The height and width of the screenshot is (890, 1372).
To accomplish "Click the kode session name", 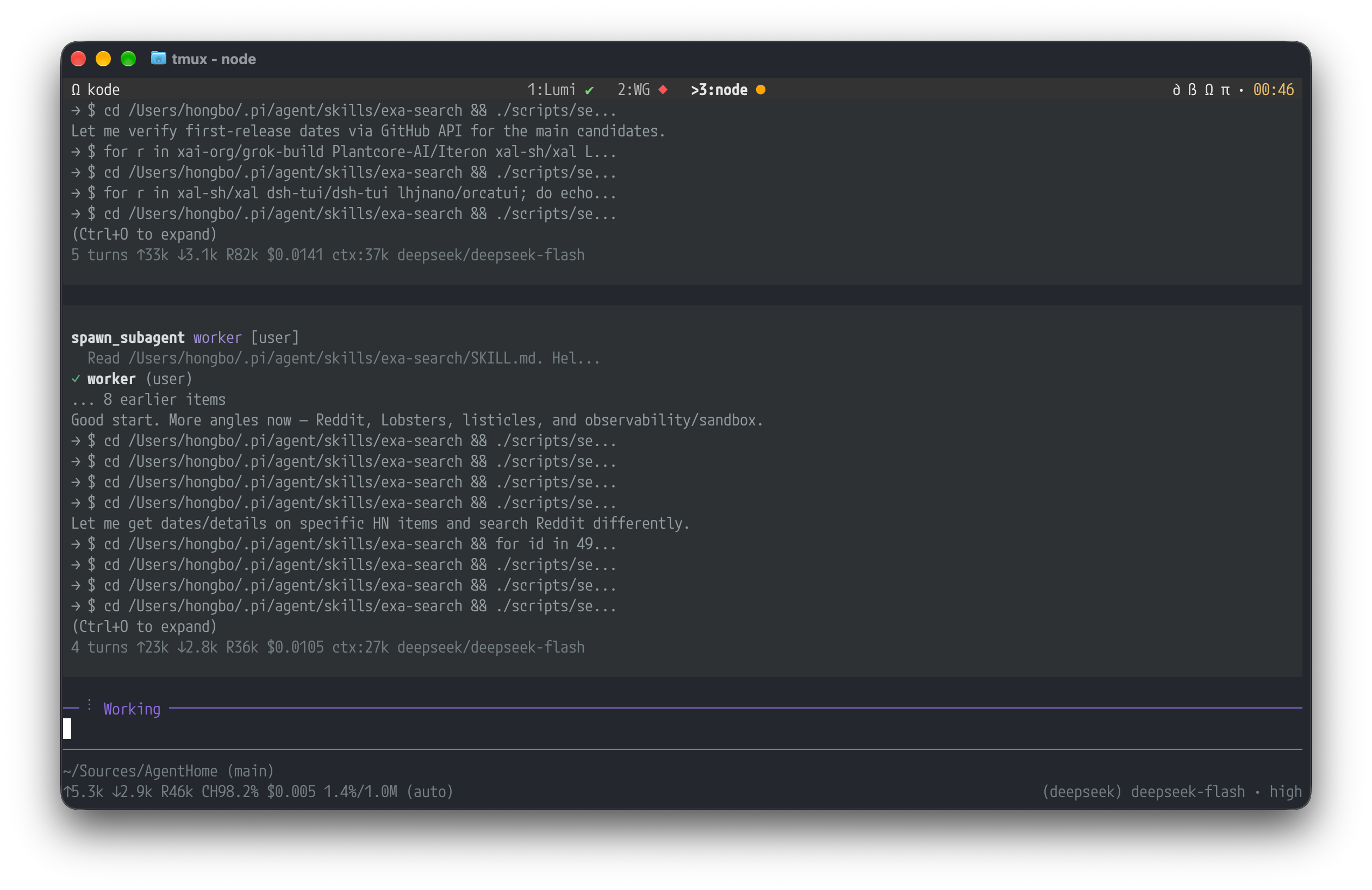I will coord(104,90).
